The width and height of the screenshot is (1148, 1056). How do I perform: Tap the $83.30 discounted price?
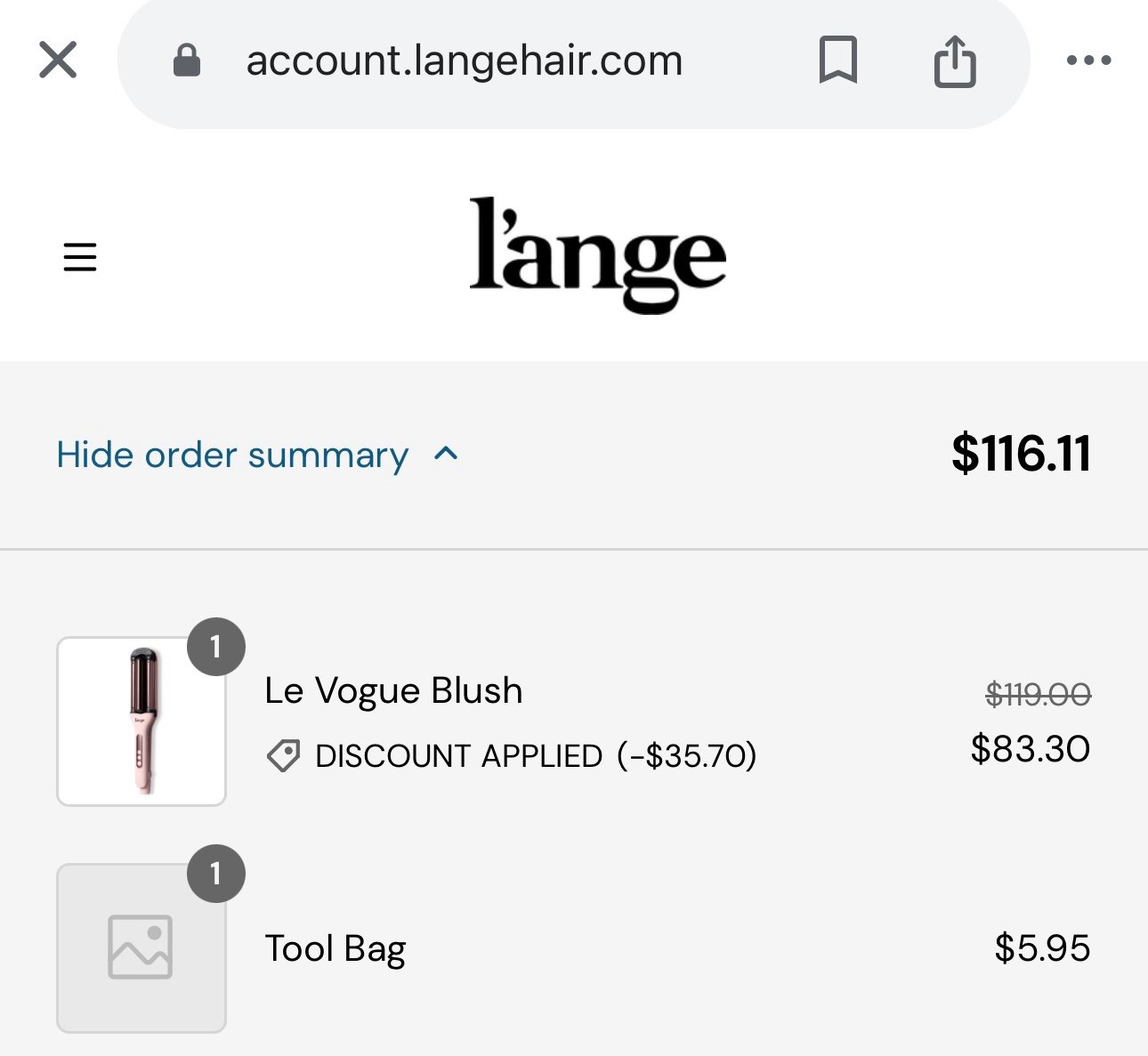click(x=1031, y=749)
